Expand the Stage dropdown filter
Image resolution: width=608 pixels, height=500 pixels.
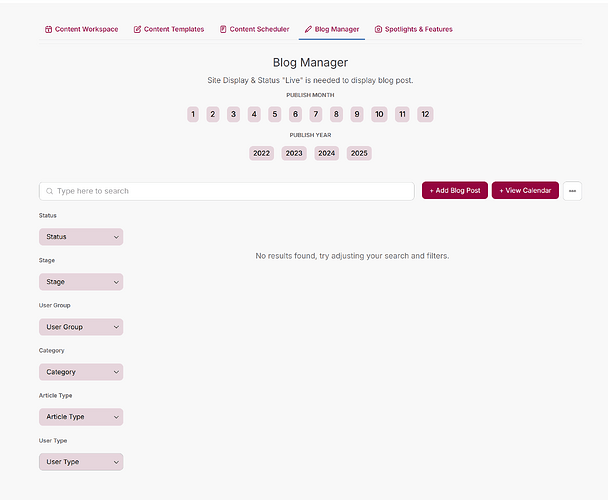point(81,282)
